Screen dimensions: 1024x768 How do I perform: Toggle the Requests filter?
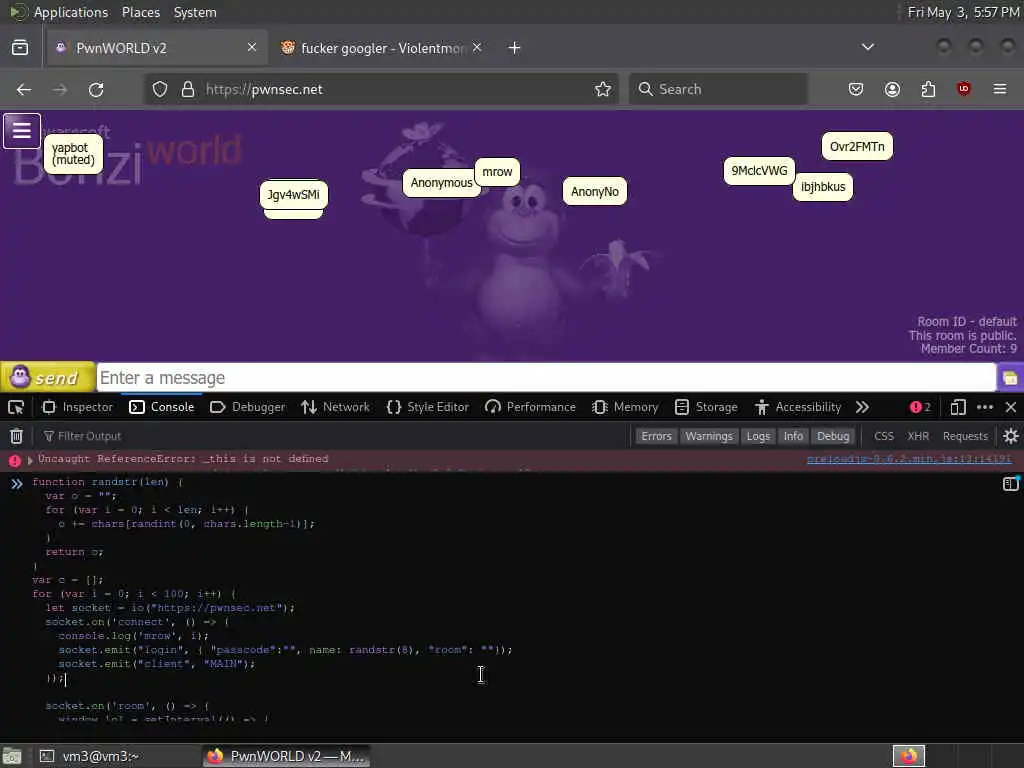tap(965, 436)
